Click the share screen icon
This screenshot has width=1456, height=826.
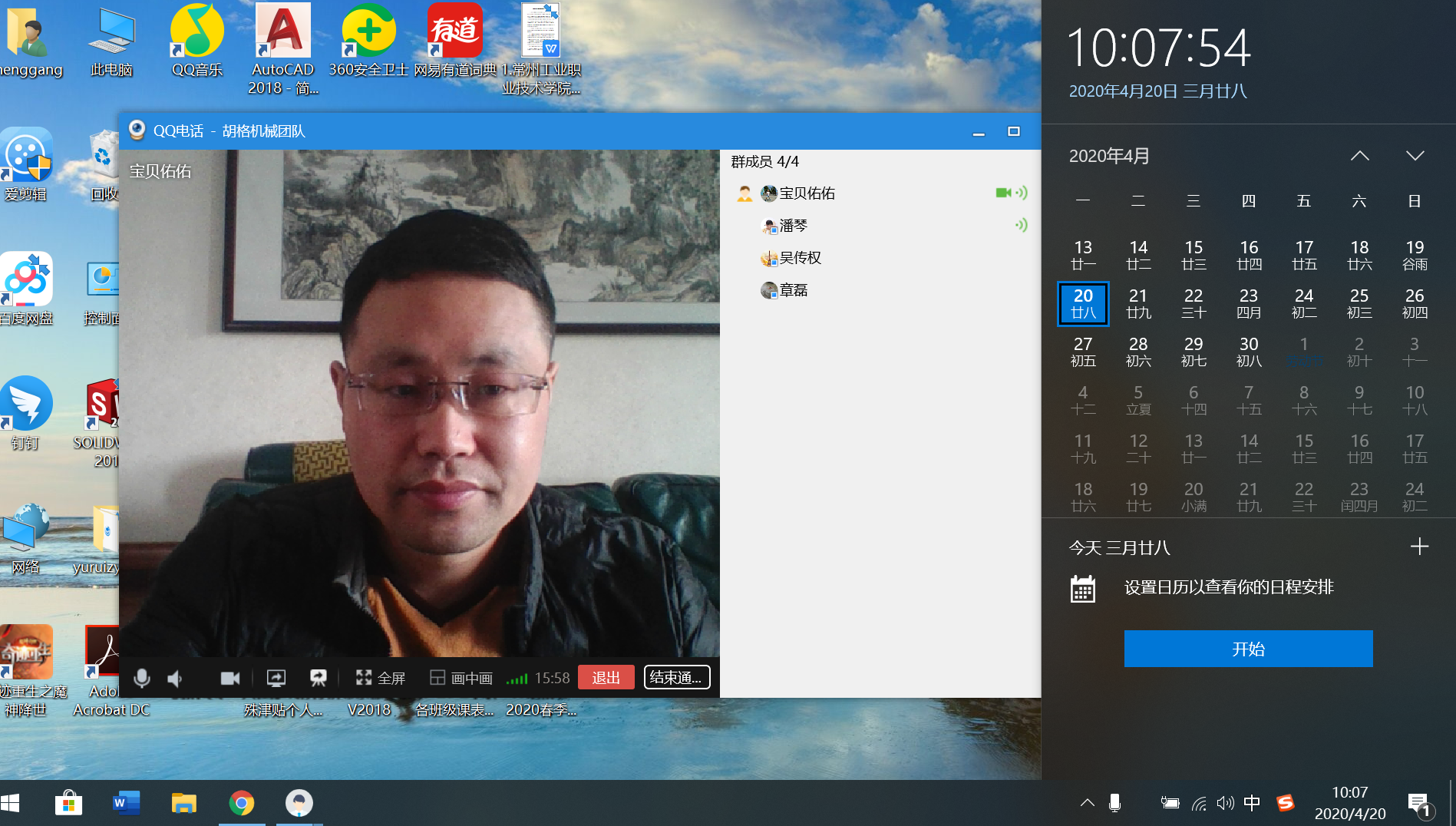(276, 678)
